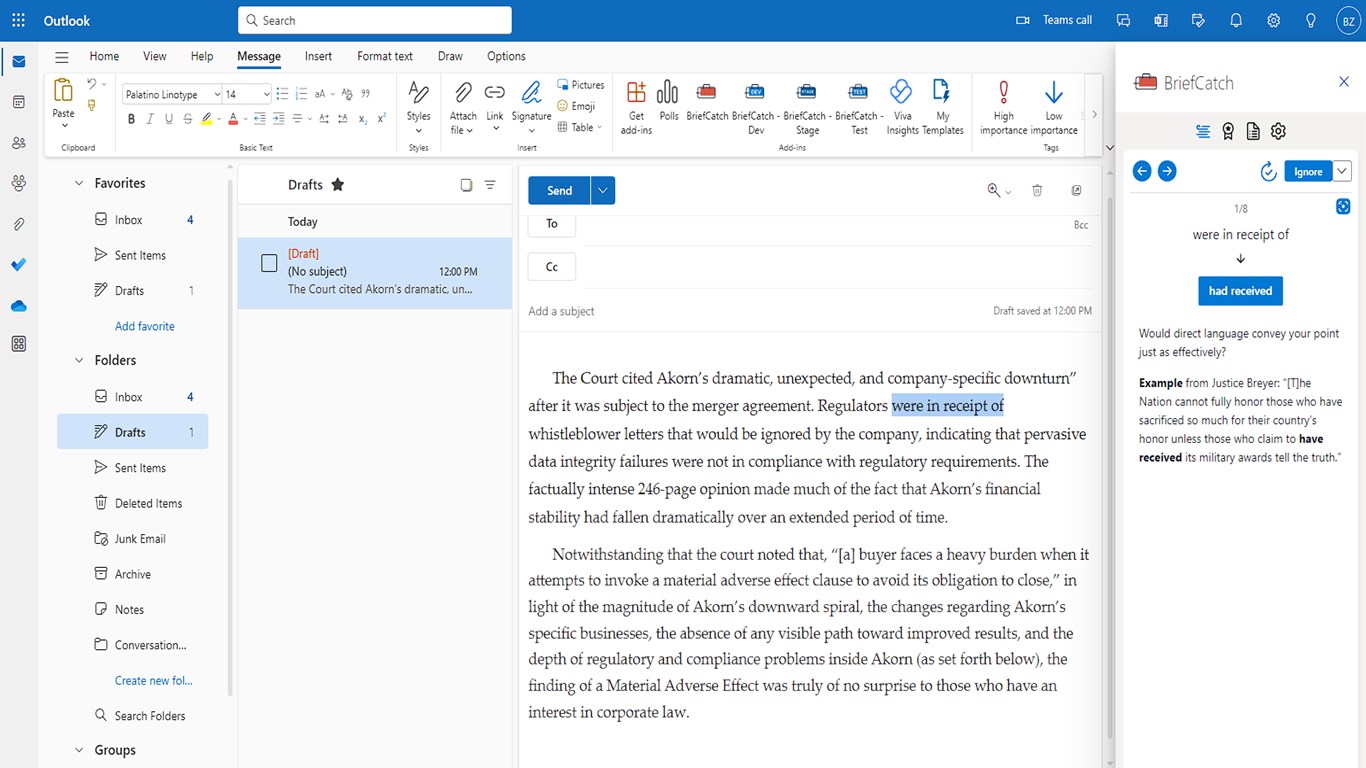Toggle the hamburger navigation pane

coord(62,57)
